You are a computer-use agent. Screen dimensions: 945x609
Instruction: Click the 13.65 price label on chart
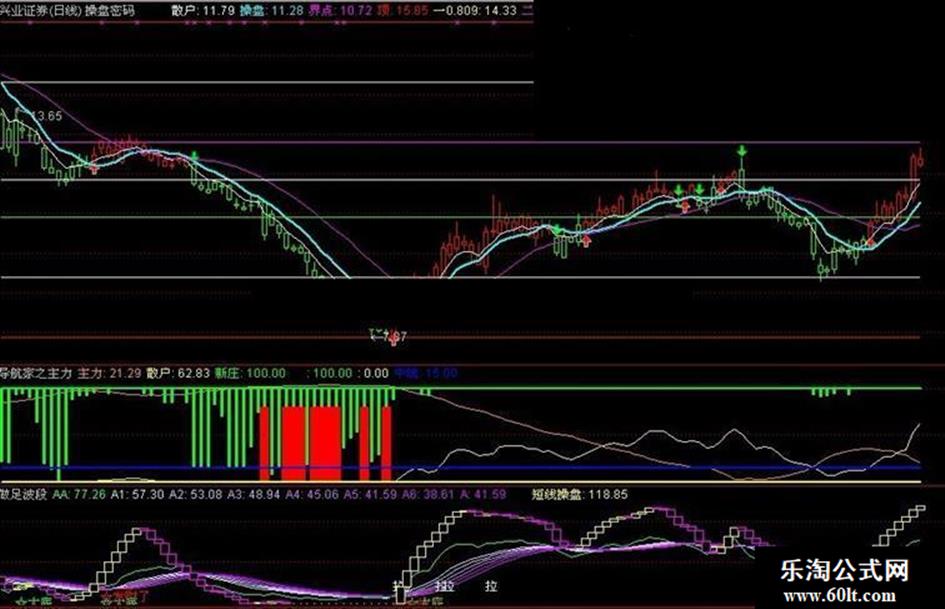46,116
